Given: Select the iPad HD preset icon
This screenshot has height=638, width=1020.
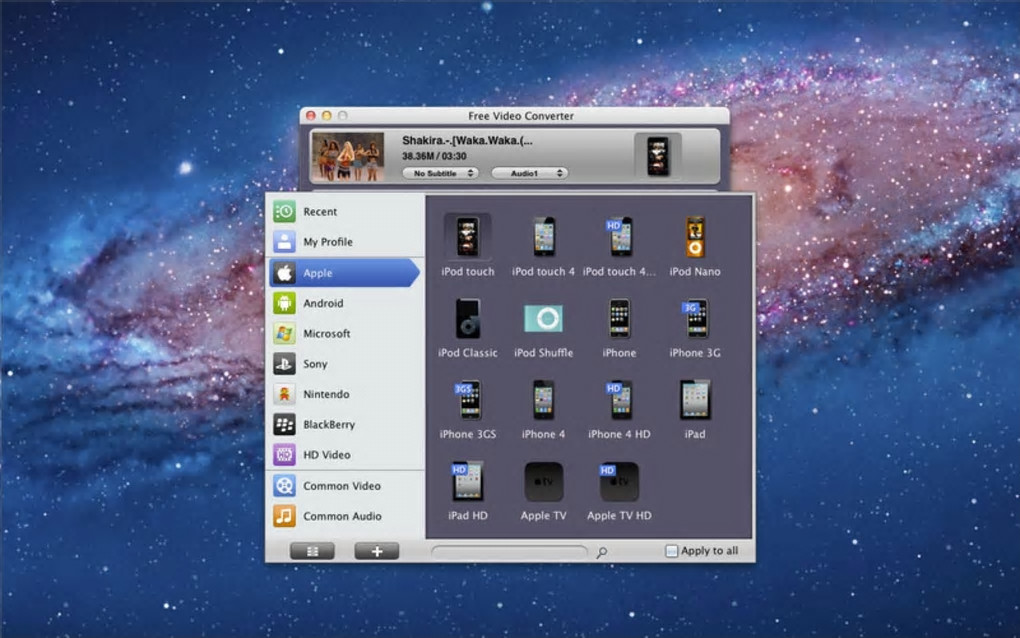Looking at the screenshot, I should click(x=467, y=482).
